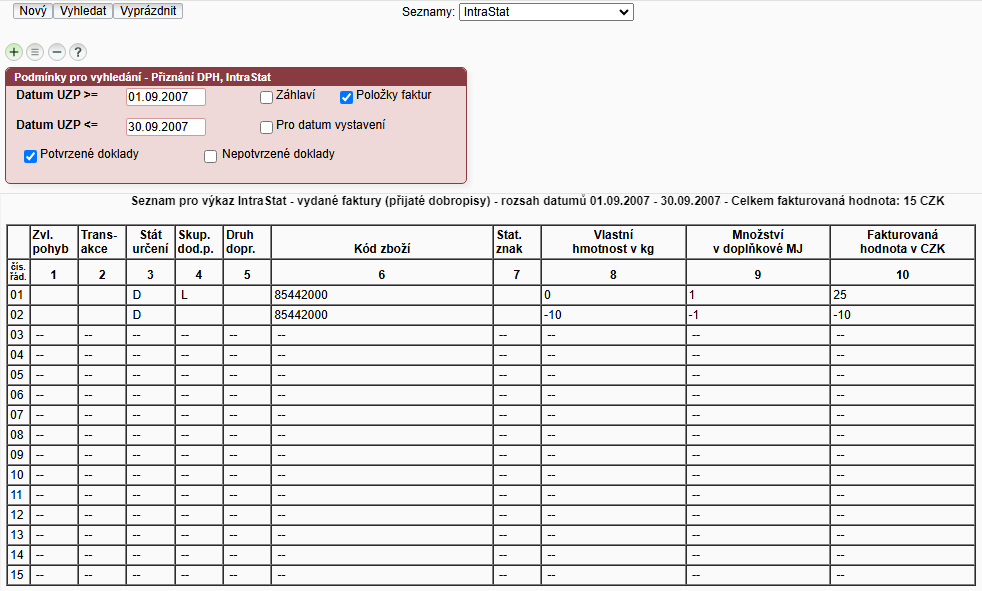
Task: Click the search conditions panel title bar
Action: (236, 76)
